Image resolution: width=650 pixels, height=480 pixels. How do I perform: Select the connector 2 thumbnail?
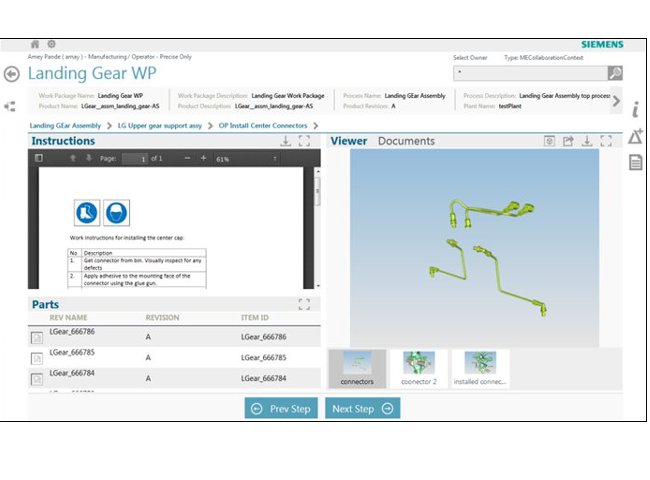click(419, 369)
